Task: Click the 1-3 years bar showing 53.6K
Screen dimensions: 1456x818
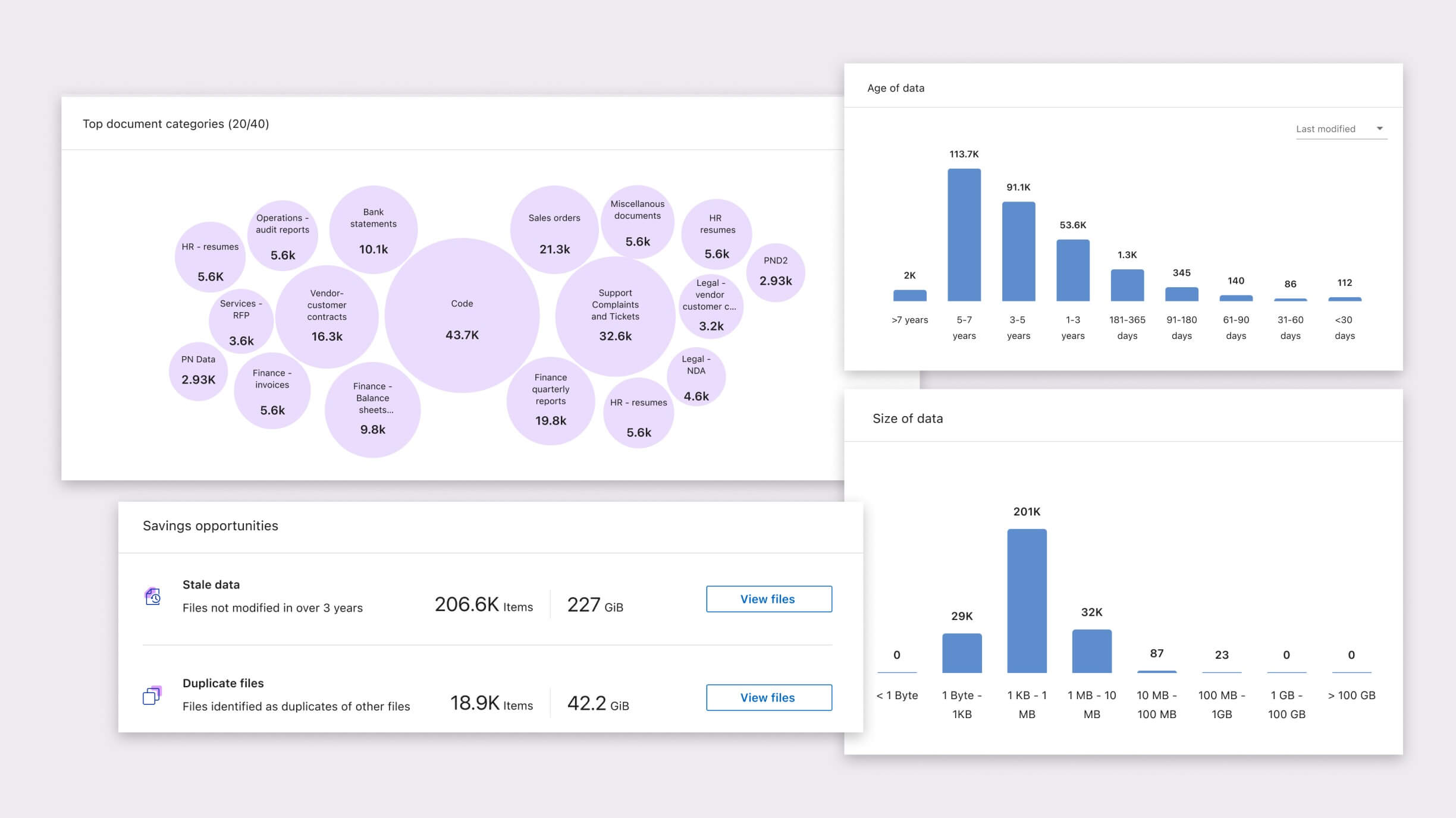Action: [x=1073, y=270]
